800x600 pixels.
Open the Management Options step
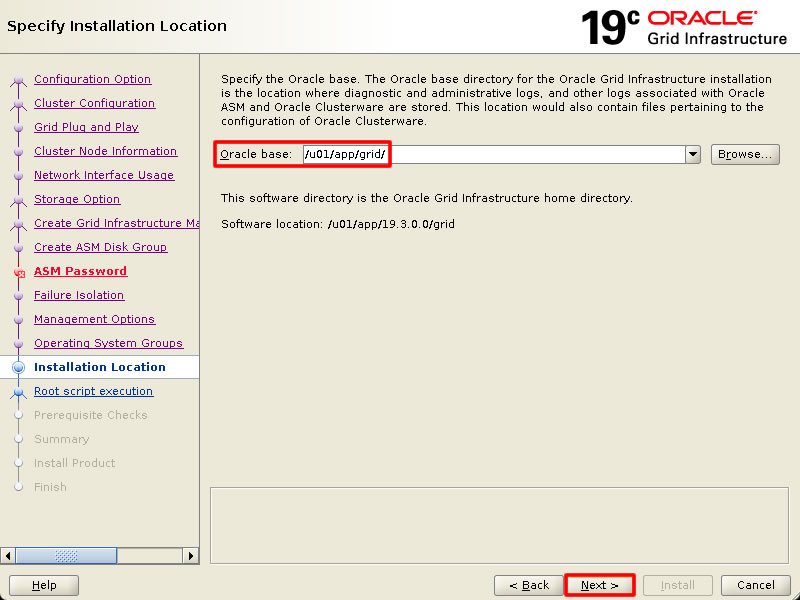pyautogui.click(x=94, y=319)
